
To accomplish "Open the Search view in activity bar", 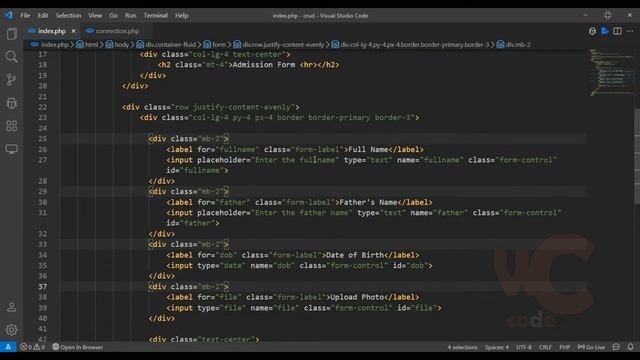I will [11, 57].
